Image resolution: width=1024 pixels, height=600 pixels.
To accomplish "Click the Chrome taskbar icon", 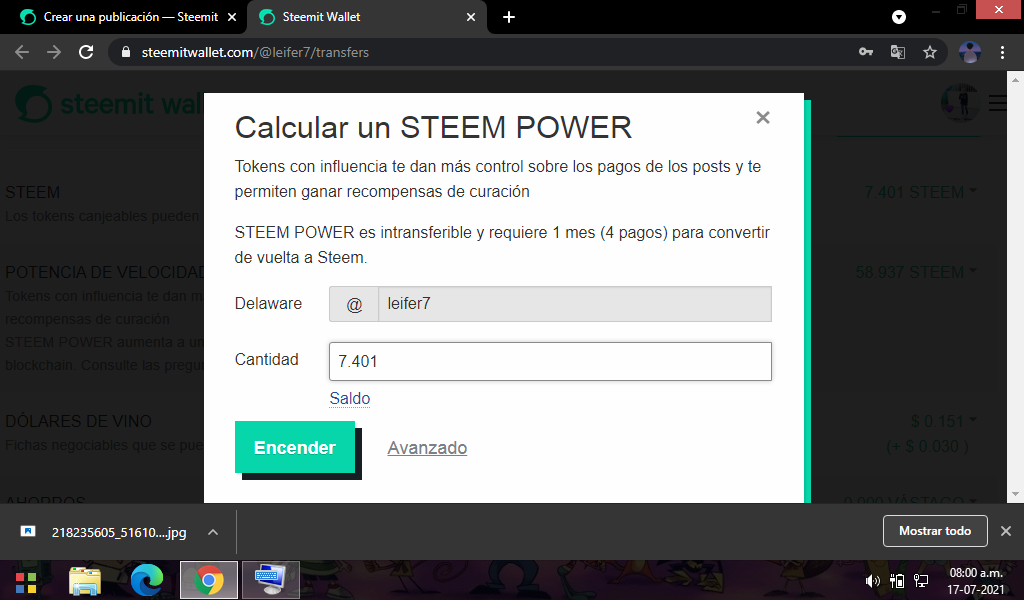I will [x=208, y=580].
